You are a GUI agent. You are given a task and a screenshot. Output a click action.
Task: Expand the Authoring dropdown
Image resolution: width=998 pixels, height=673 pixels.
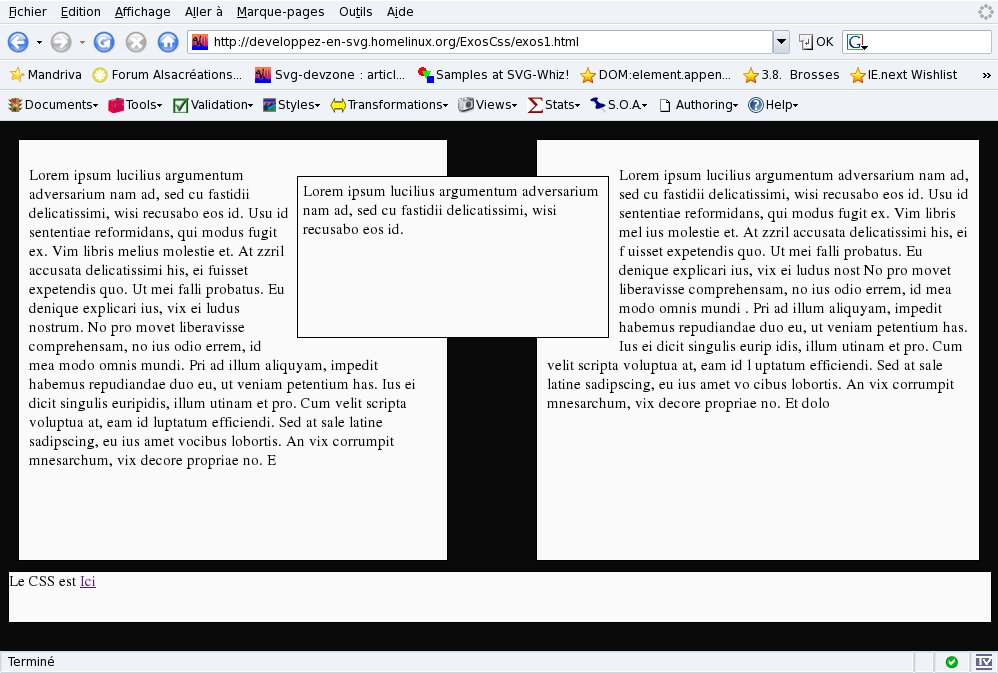736,106
